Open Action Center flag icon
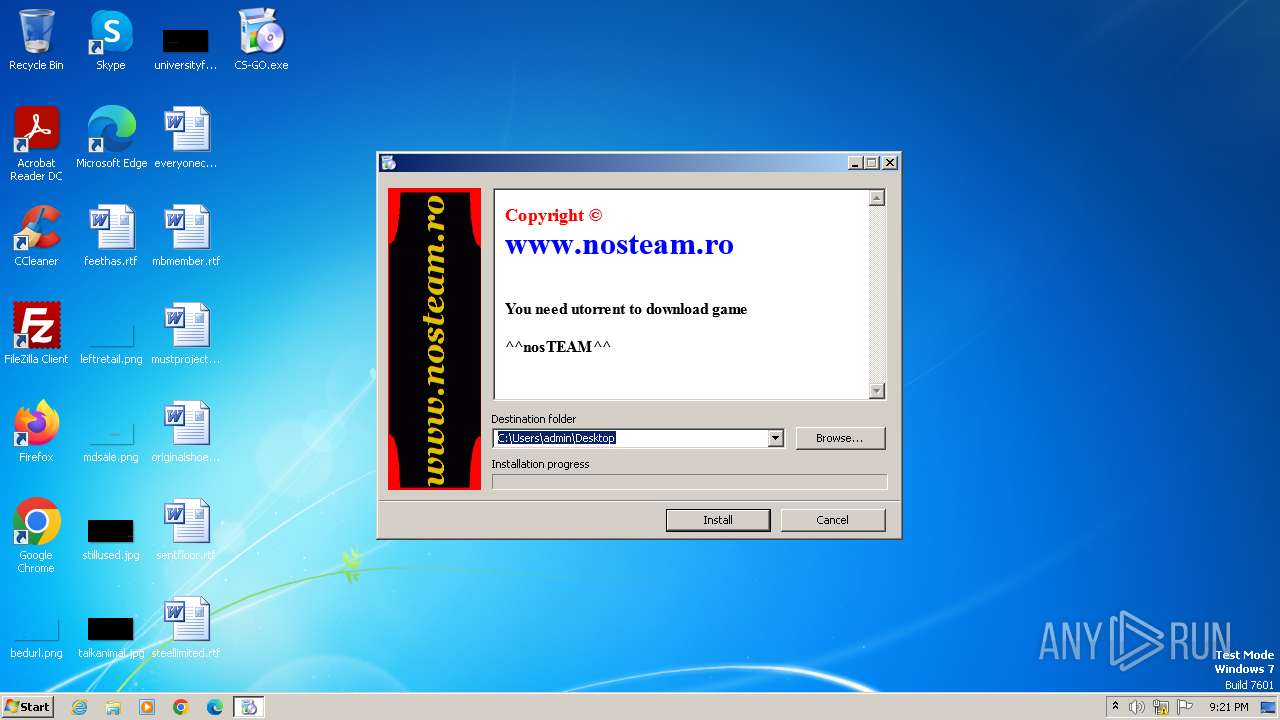1280x720 pixels. pos(1185,707)
